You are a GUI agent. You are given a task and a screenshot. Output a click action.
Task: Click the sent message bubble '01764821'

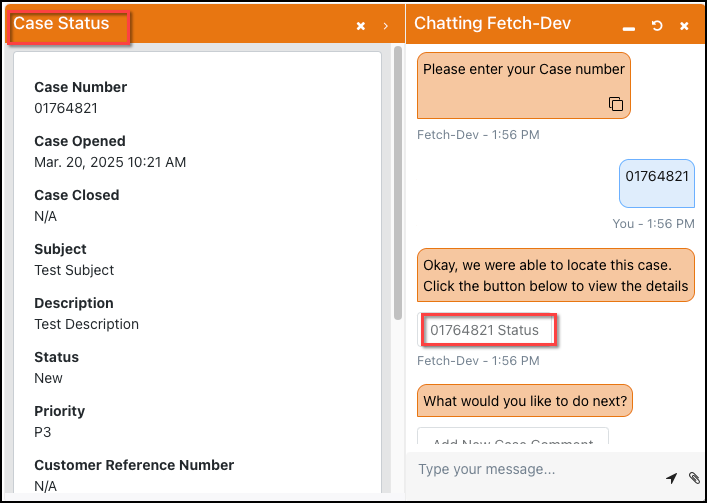[657, 183]
